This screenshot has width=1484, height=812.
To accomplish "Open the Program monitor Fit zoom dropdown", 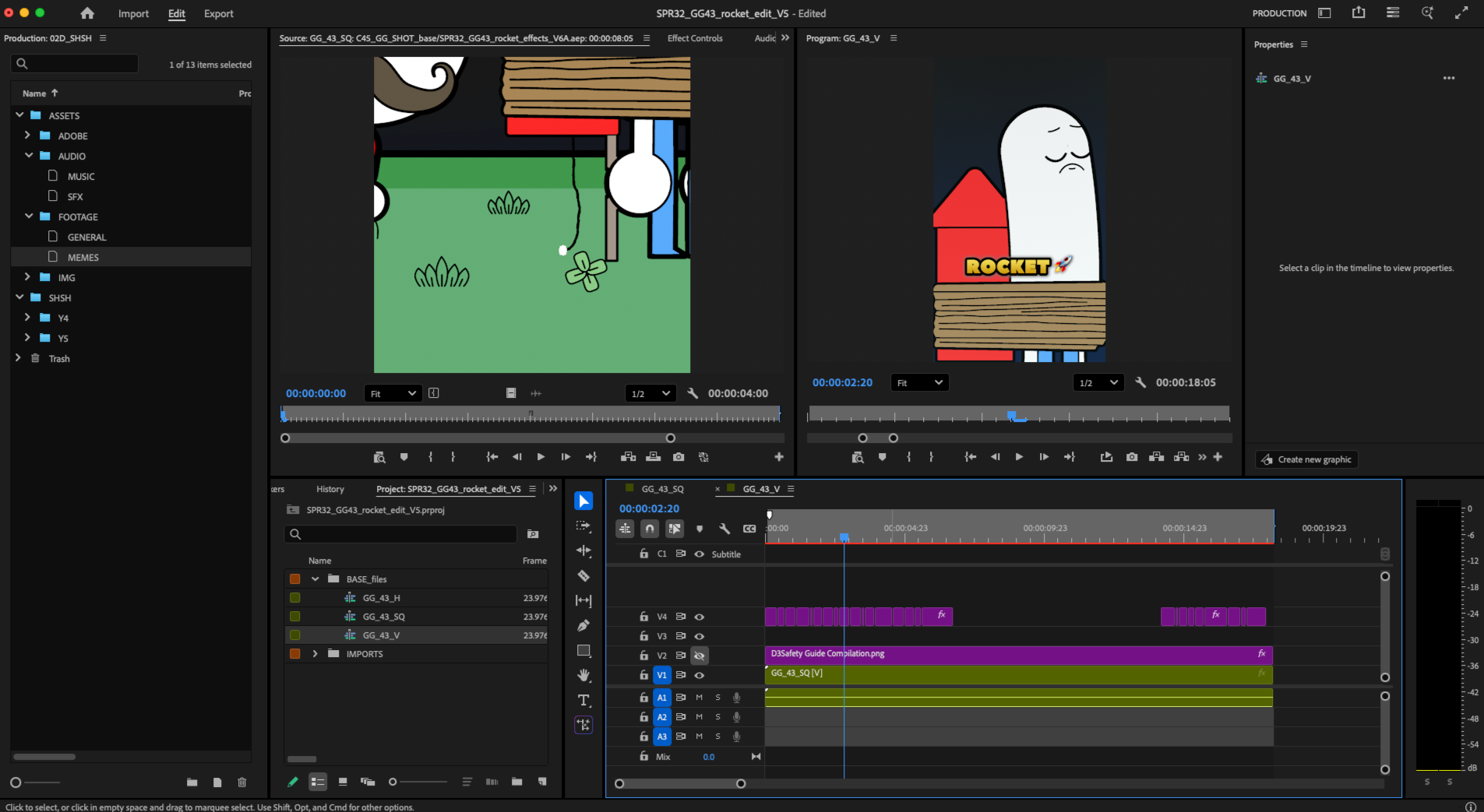I will [919, 382].
